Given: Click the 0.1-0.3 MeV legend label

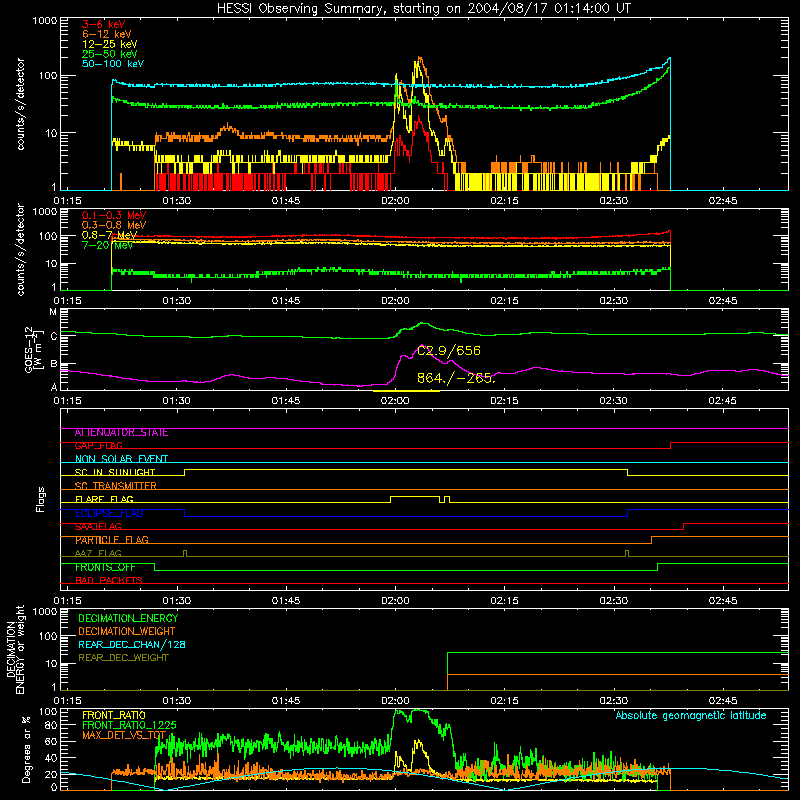Looking at the screenshot, I should [x=114, y=215].
